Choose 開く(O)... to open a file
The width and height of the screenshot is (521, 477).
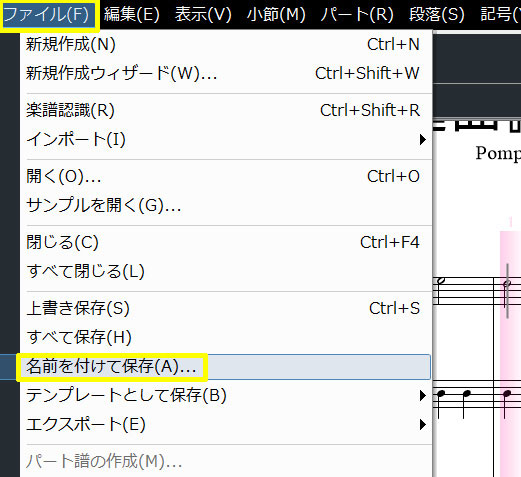(226, 176)
